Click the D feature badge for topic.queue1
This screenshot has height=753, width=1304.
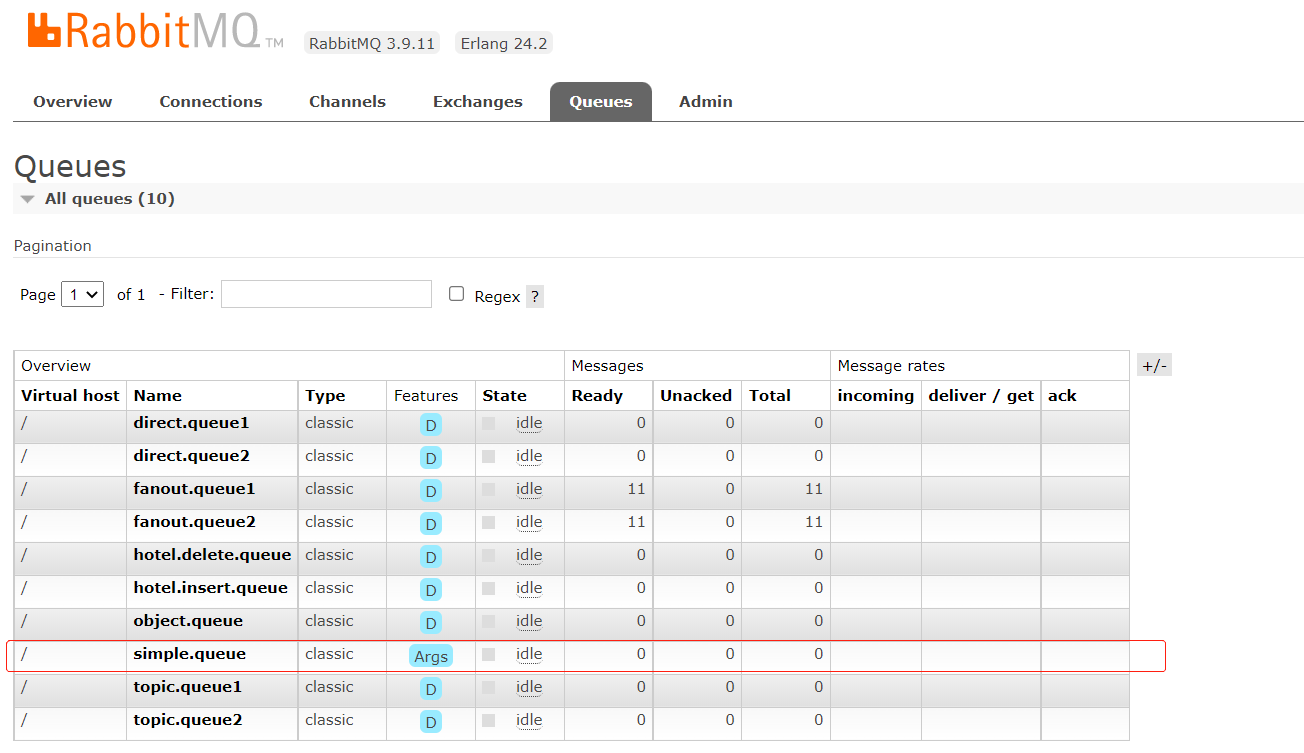click(431, 689)
